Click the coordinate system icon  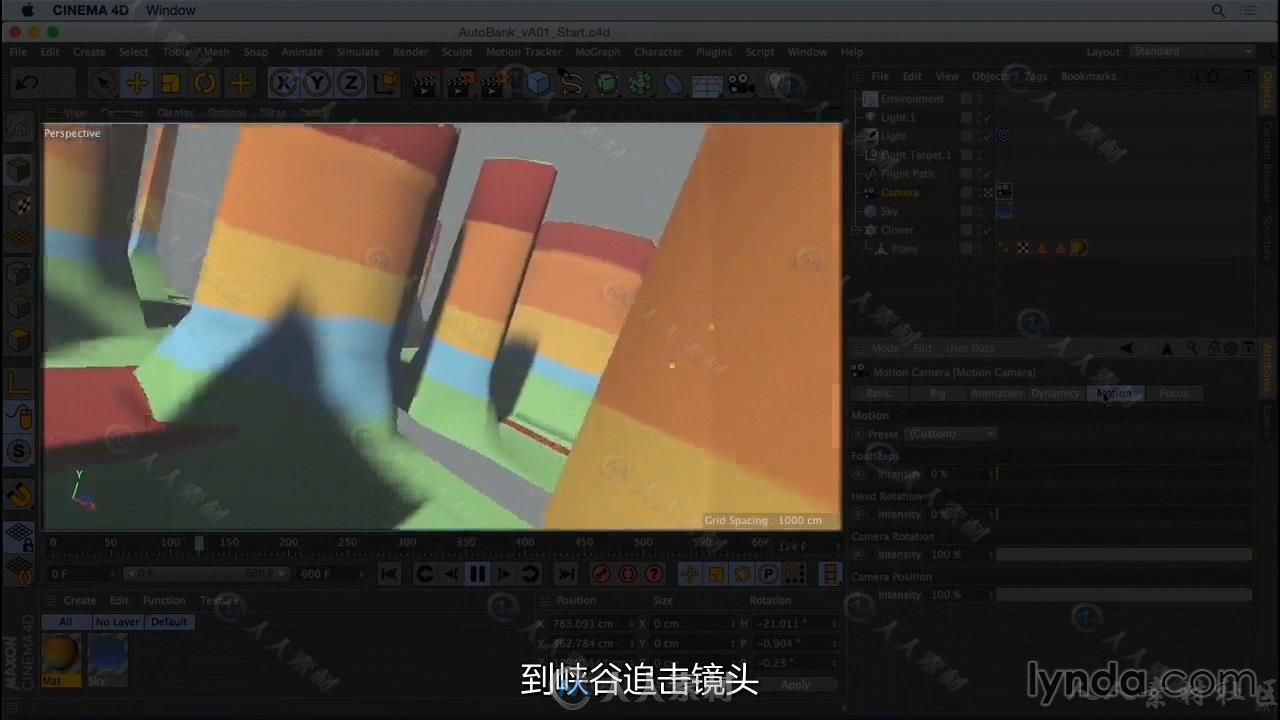tap(385, 83)
